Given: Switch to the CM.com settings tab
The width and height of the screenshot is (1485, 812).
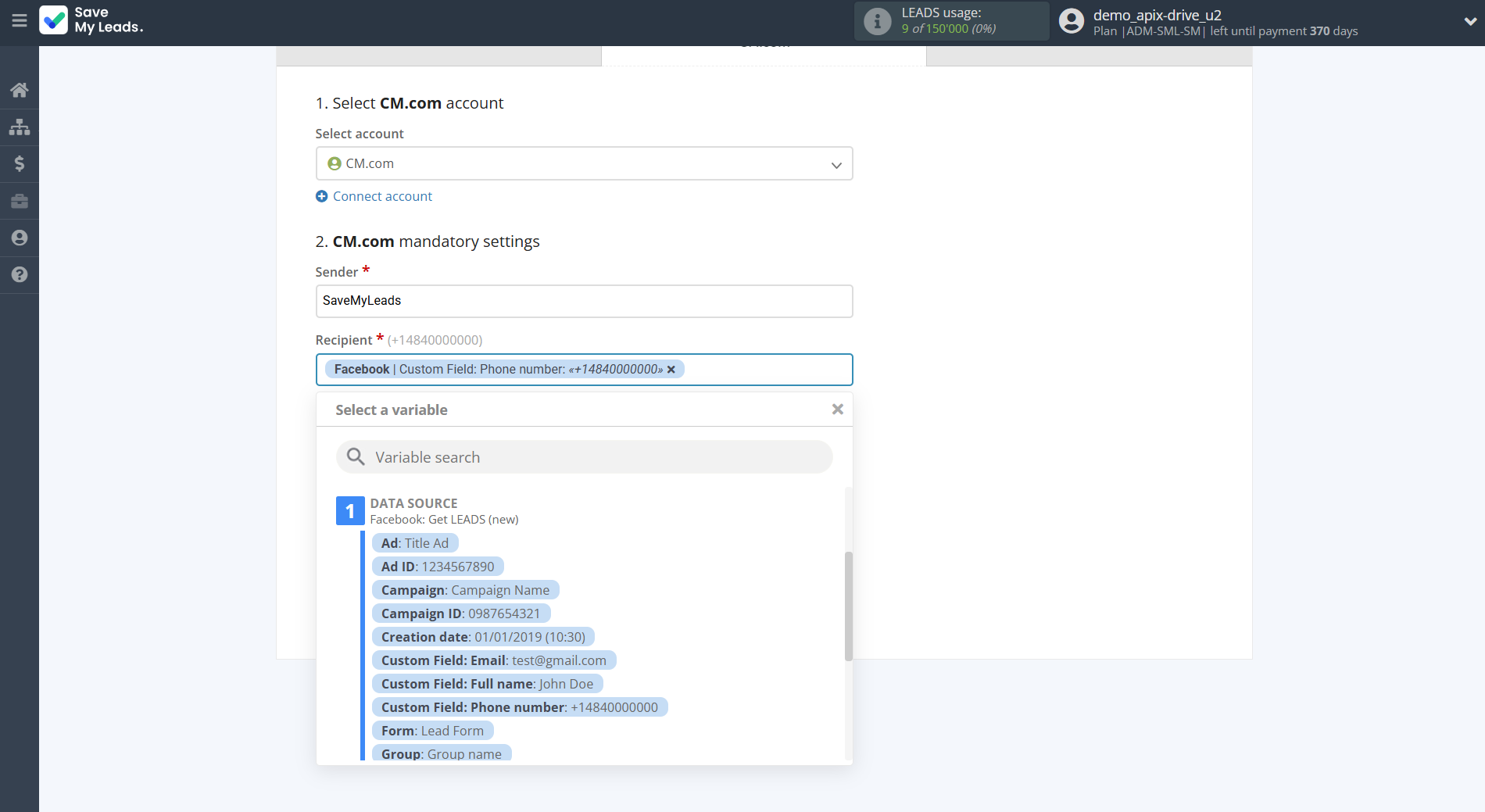Looking at the screenshot, I should (764, 51).
